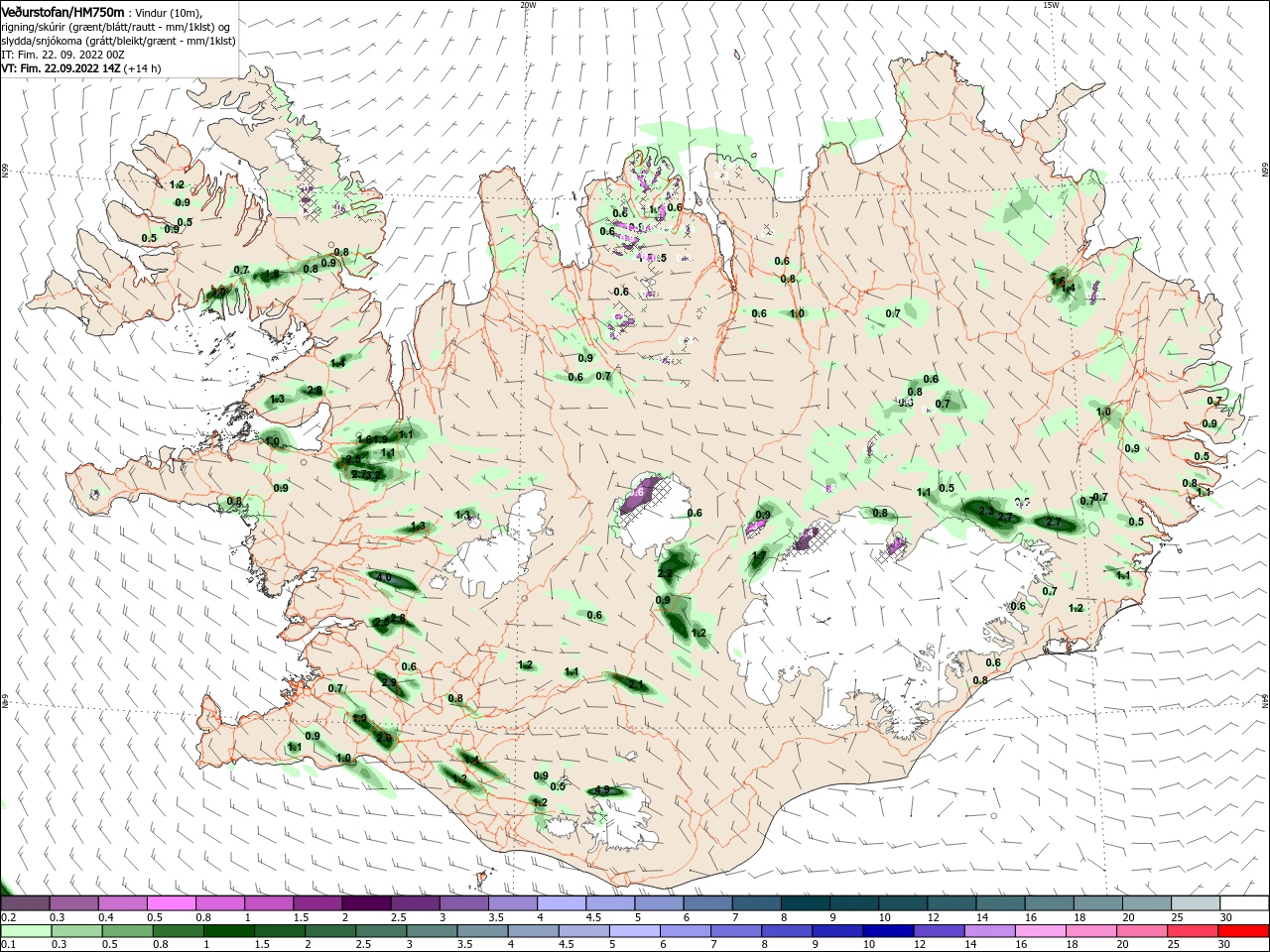Click the bright red swatch in the rain legend
The height and width of the screenshot is (952, 1270).
(x=1243, y=931)
